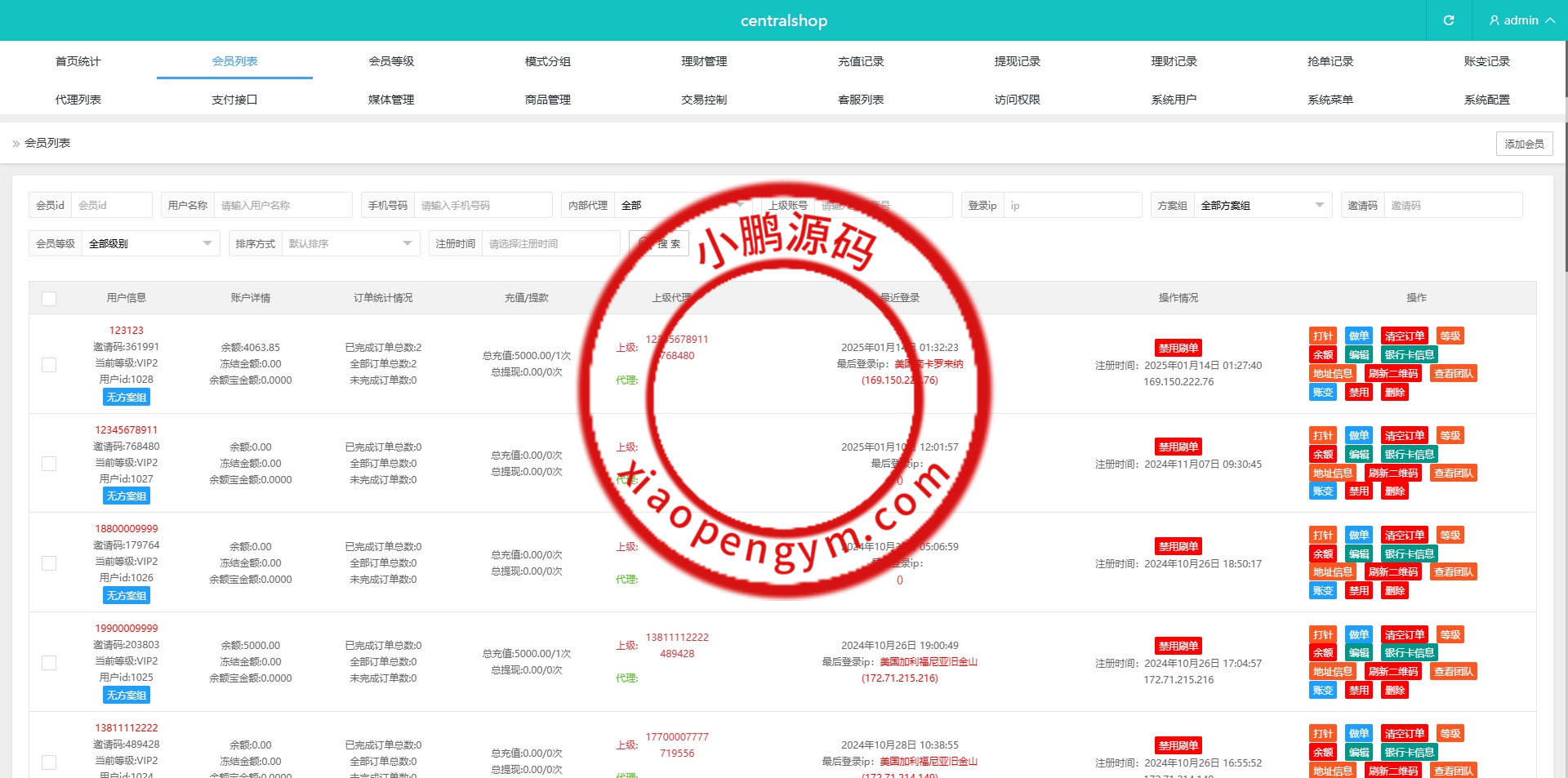
Task: Click 打针 for user 123123
Action: tap(1322, 336)
